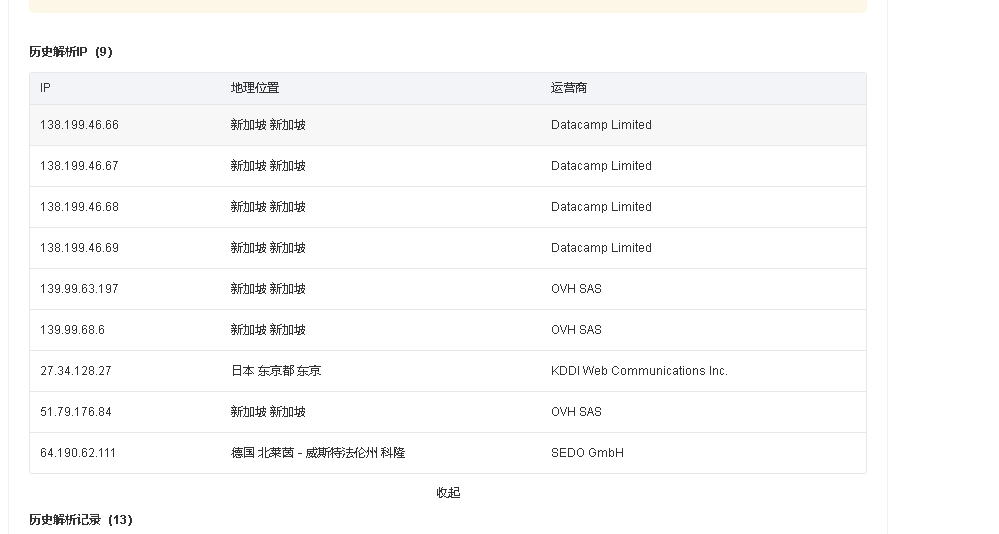999x534 pixels.
Task: Click the 地理位置 column header
Action: pyautogui.click(x=255, y=88)
